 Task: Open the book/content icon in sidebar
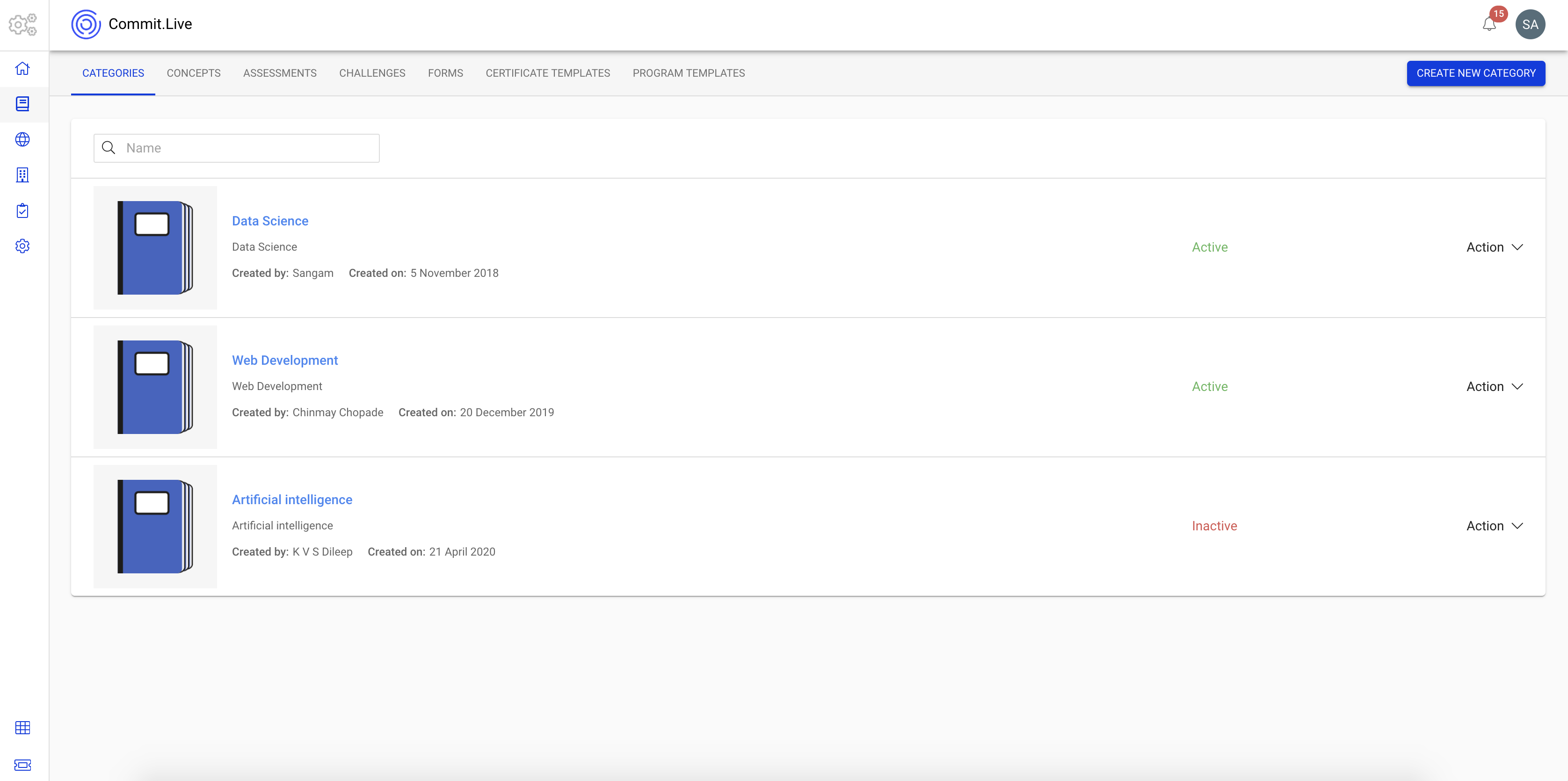click(x=22, y=104)
